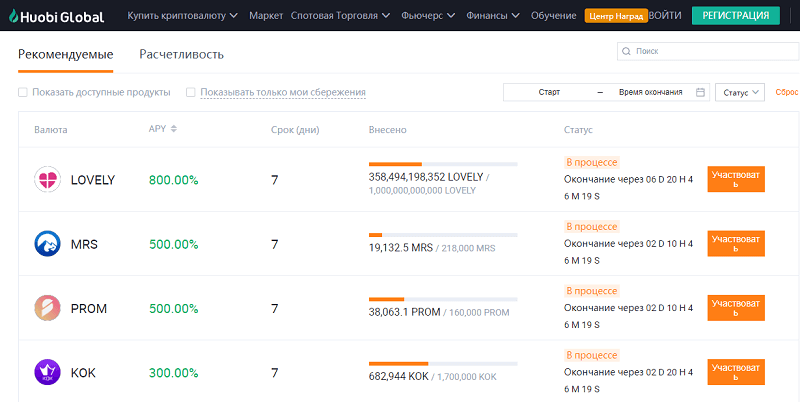The image size is (800, 402).
Task: Click the 'В процессе' status for LOVELY
Action: (x=592, y=163)
